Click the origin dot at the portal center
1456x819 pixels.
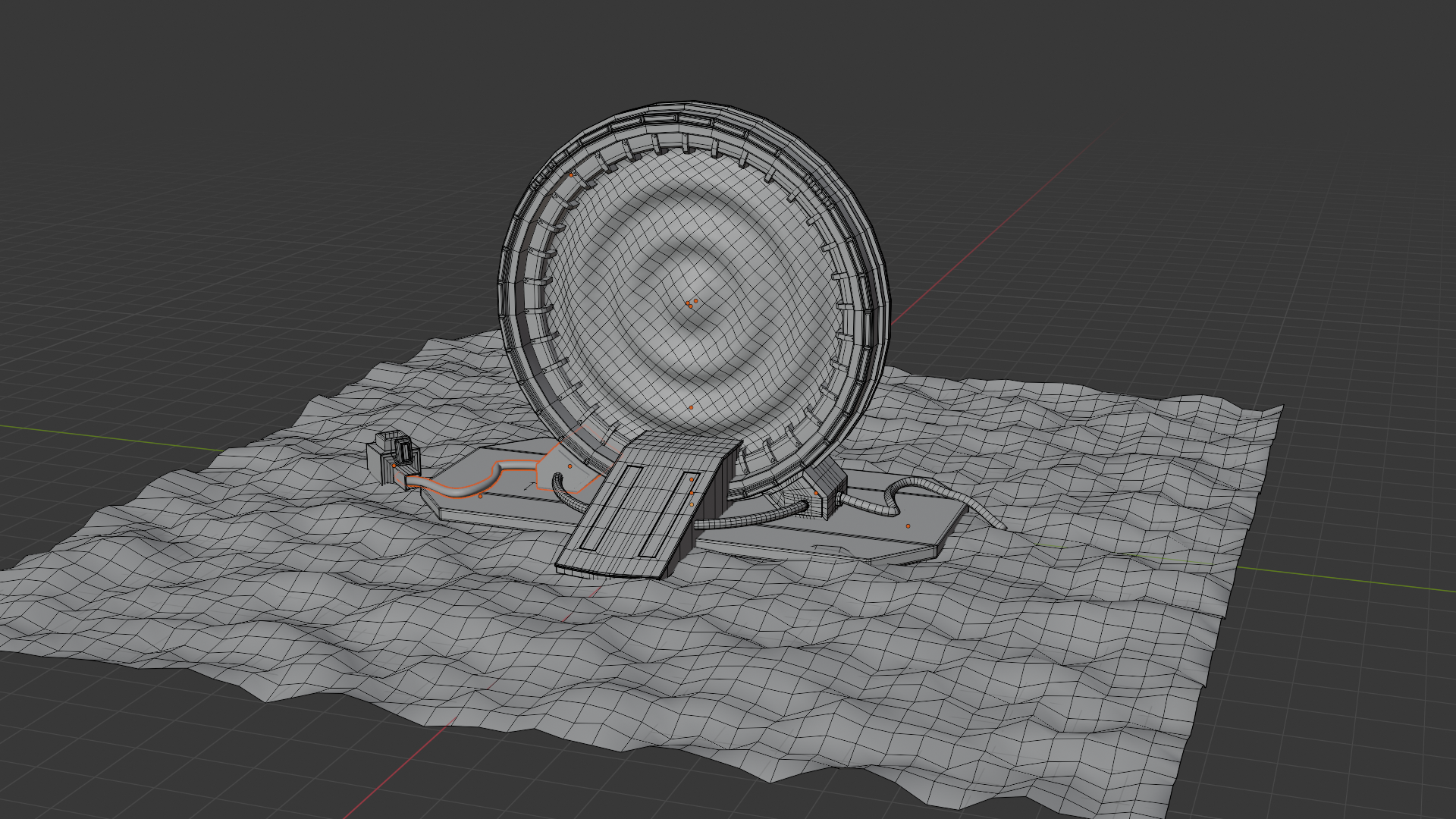point(689,303)
